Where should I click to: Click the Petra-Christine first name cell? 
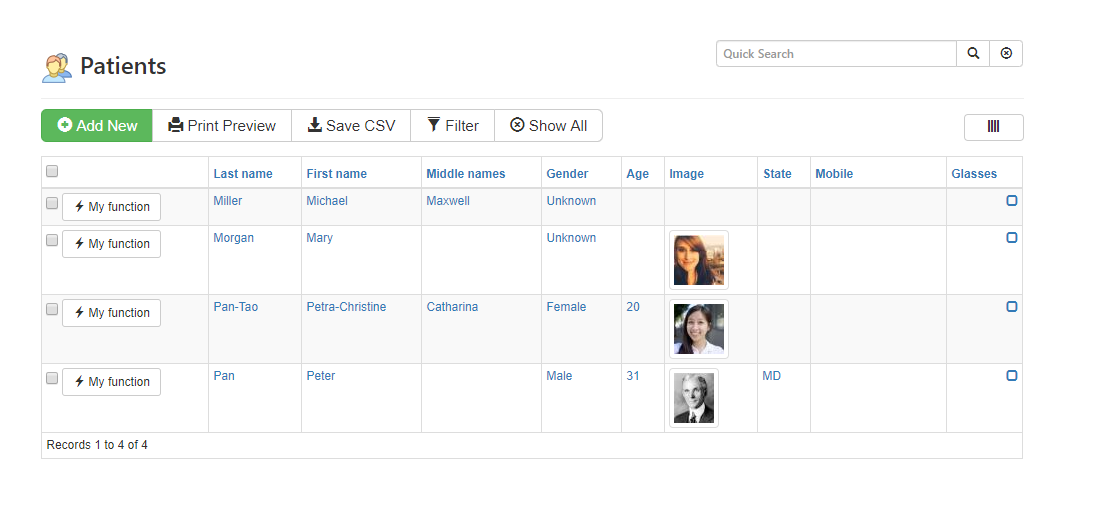pyautogui.click(x=346, y=307)
